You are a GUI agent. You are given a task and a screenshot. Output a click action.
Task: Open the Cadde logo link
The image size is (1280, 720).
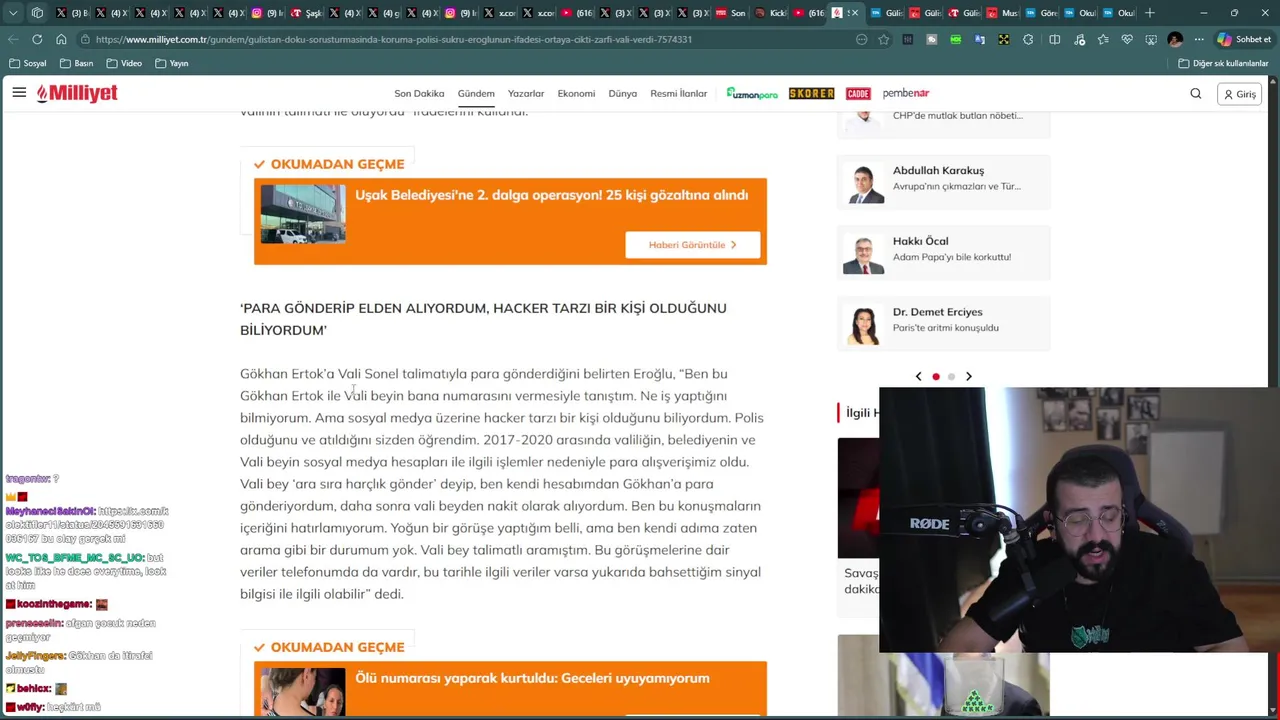click(858, 93)
